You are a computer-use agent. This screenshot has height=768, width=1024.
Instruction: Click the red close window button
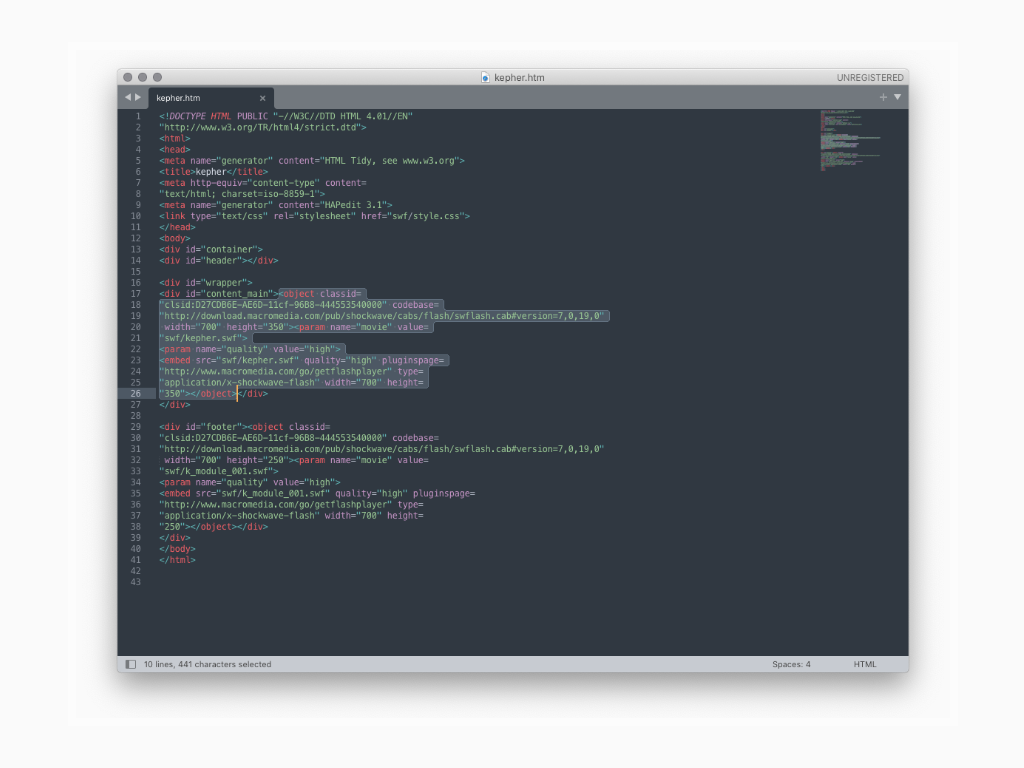pos(128,77)
